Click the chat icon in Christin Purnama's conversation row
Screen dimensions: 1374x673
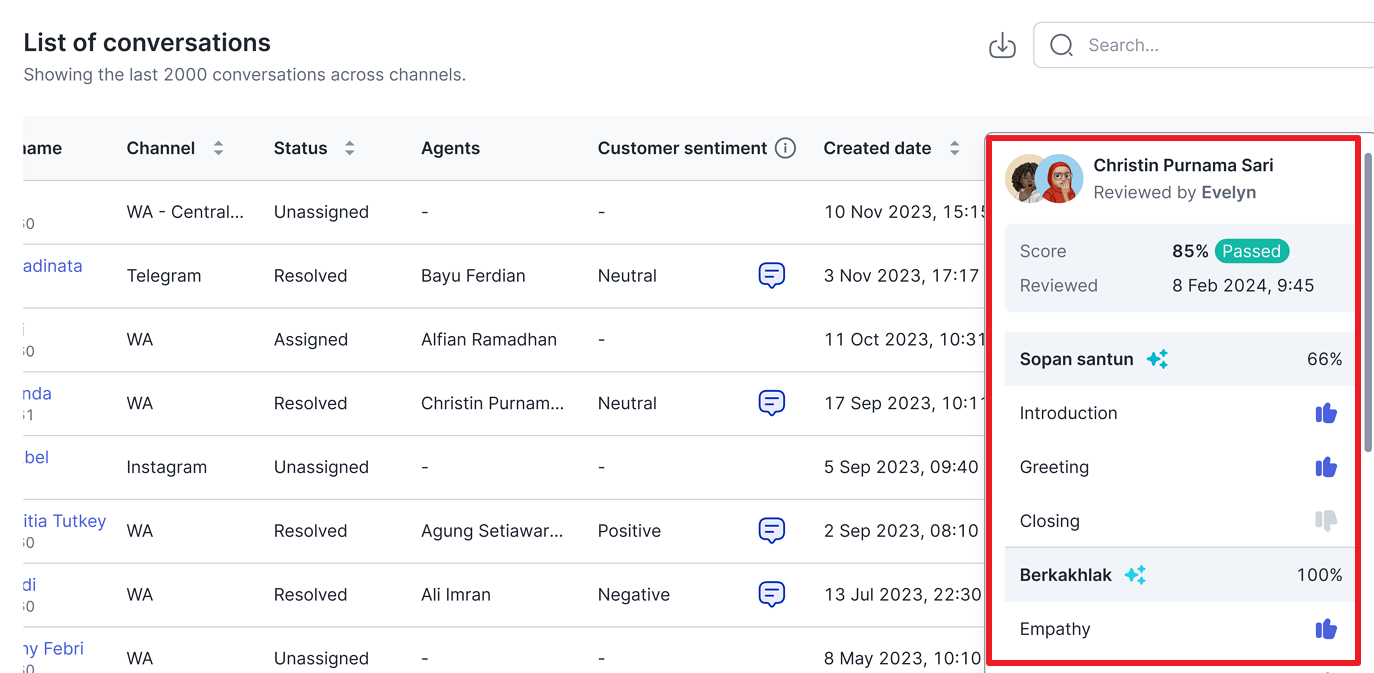(x=771, y=403)
